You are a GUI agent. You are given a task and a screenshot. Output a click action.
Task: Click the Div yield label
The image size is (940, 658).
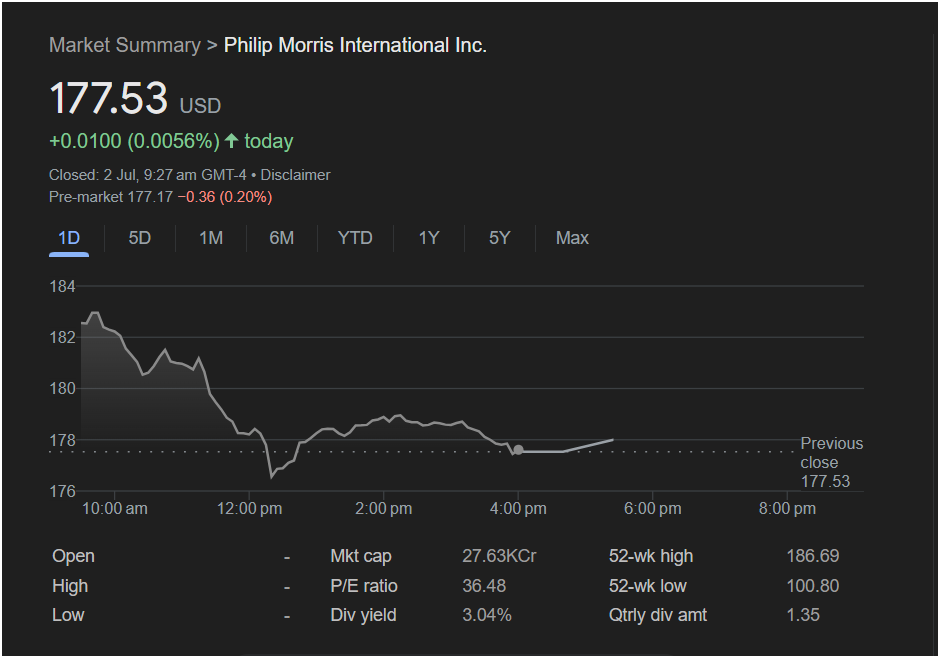(363, 615)
